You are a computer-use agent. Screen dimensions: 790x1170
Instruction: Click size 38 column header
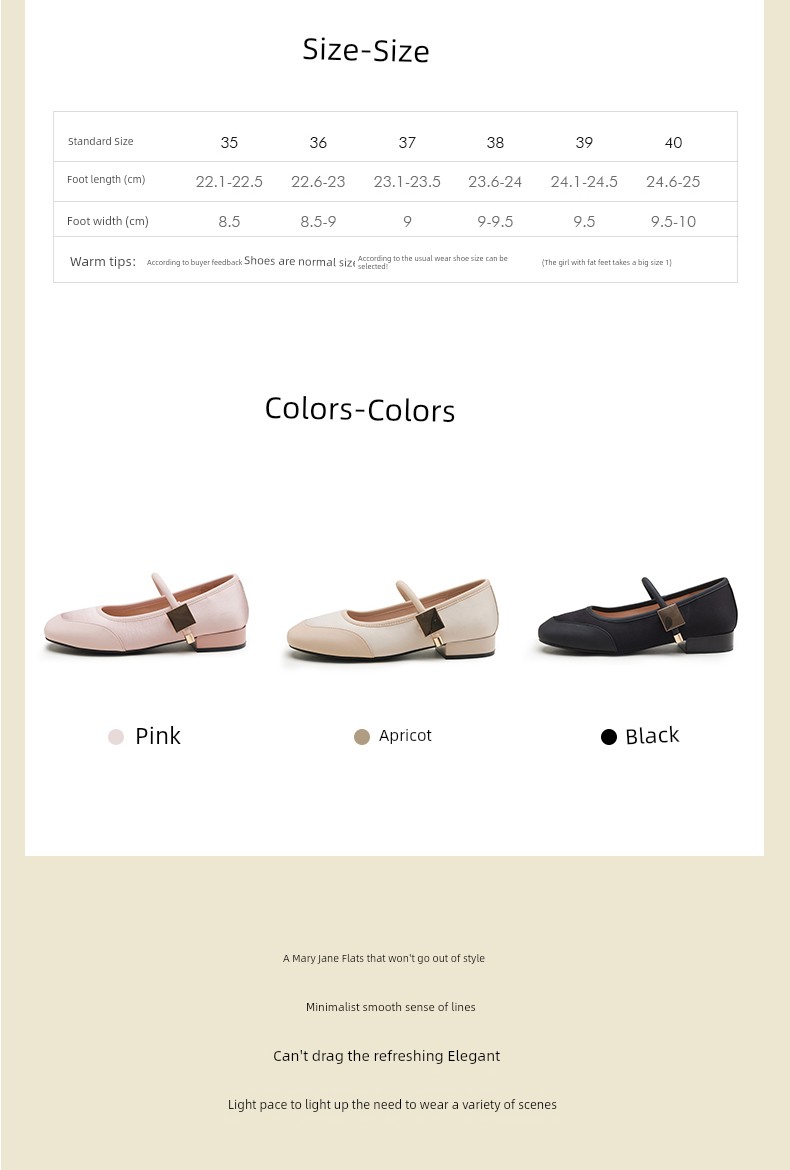[495, 143]
